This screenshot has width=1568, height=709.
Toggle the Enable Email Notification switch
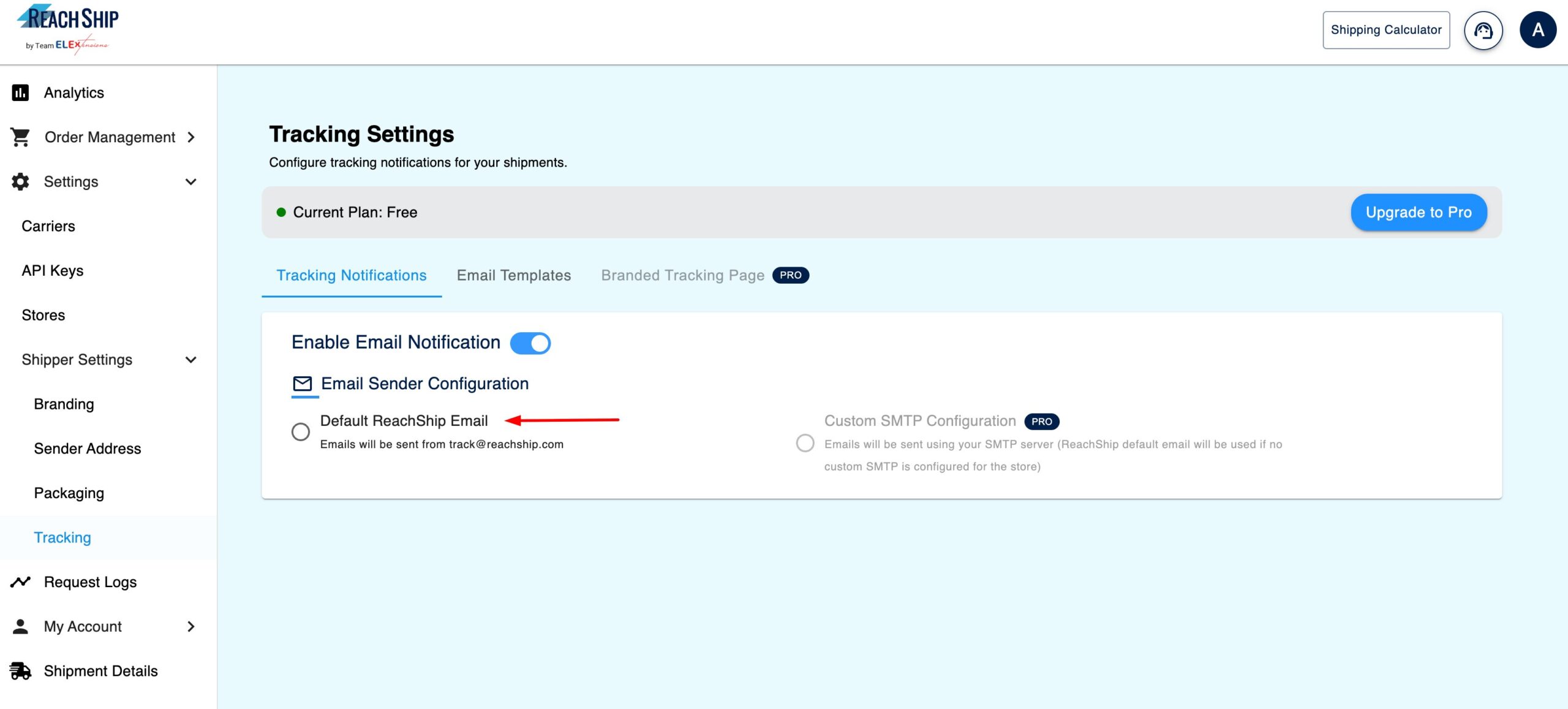[x=530, y=343]
